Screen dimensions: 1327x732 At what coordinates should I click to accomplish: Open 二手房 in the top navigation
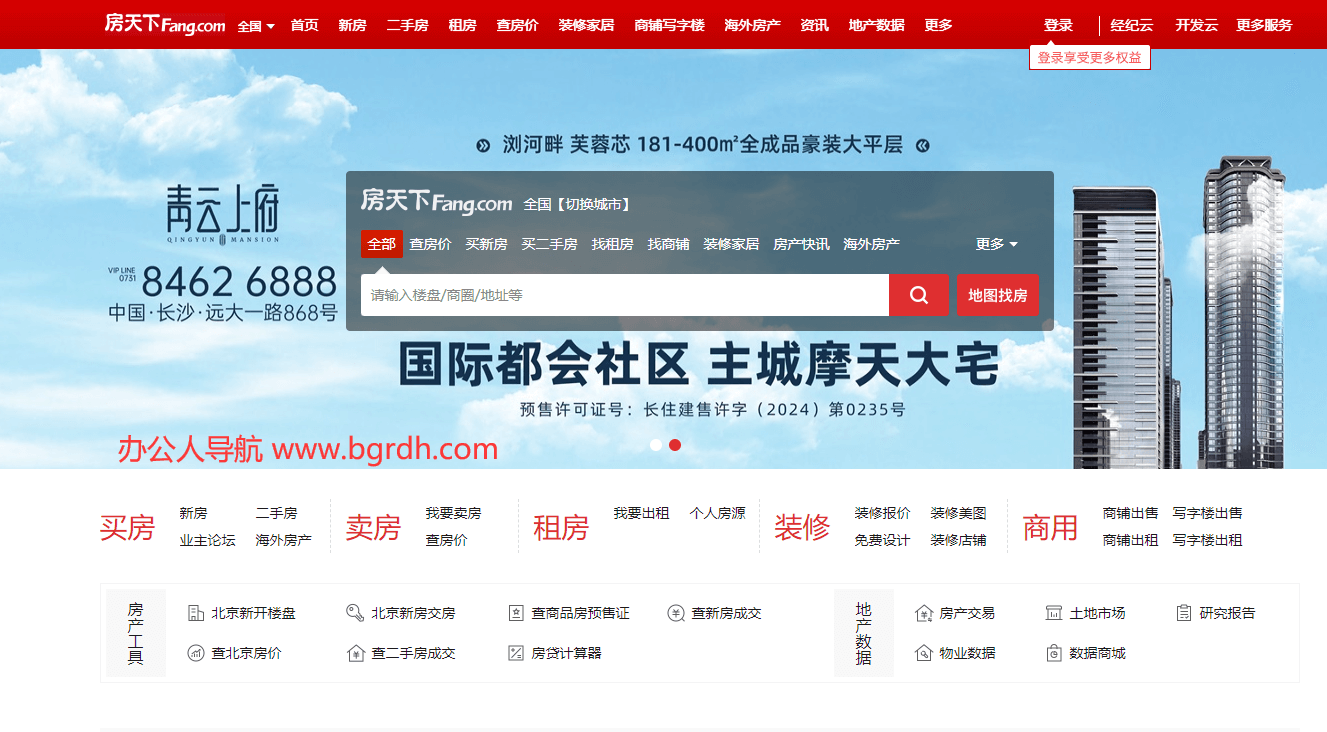tap(407, 25)
